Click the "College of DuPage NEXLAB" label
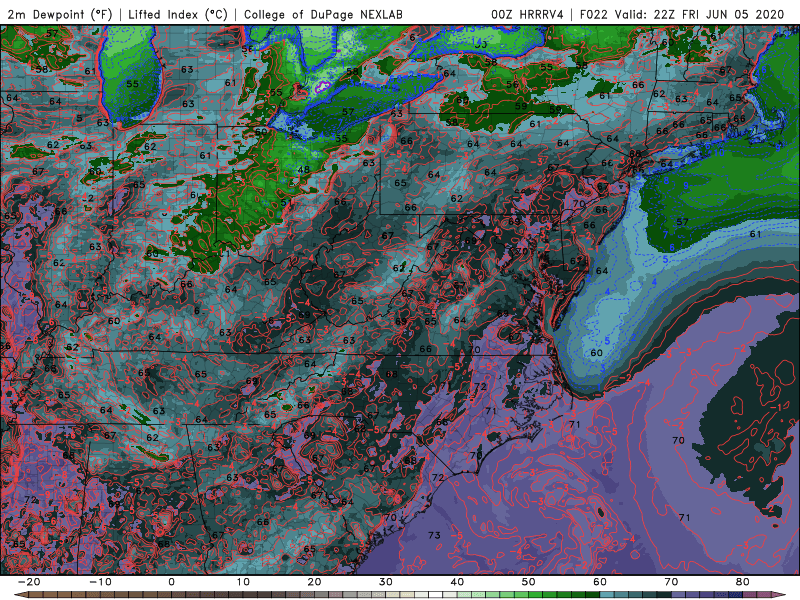Viewport: 800px width, 600px height. 323,14
